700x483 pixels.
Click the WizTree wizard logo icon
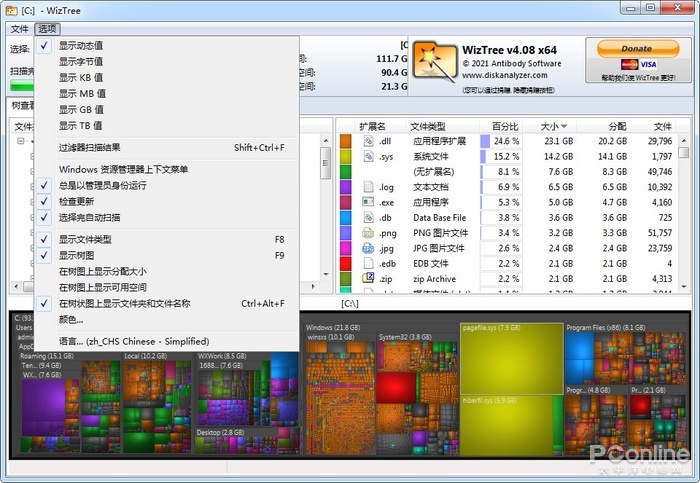click(x=436, y=63)
